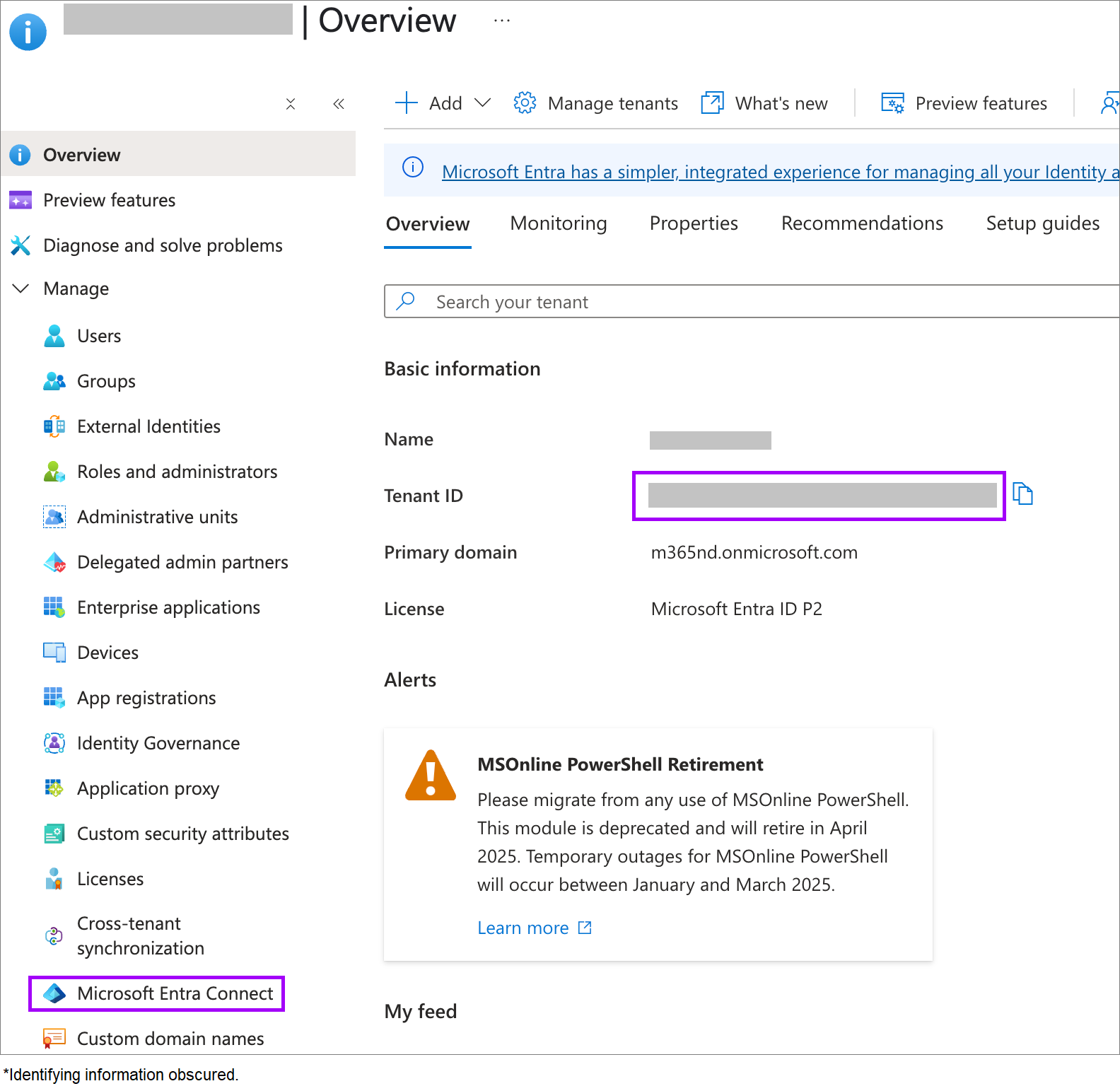
Task: Open the Recommendations tab
Action: [861, 223]
